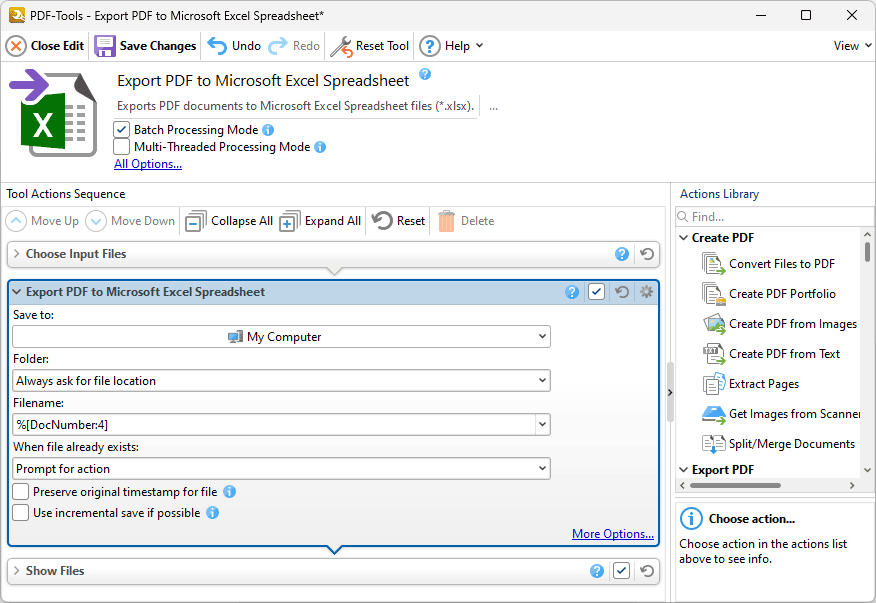Toggle Batch Processing Mode checkbox
876x603 pixels.
coord(121,130)
